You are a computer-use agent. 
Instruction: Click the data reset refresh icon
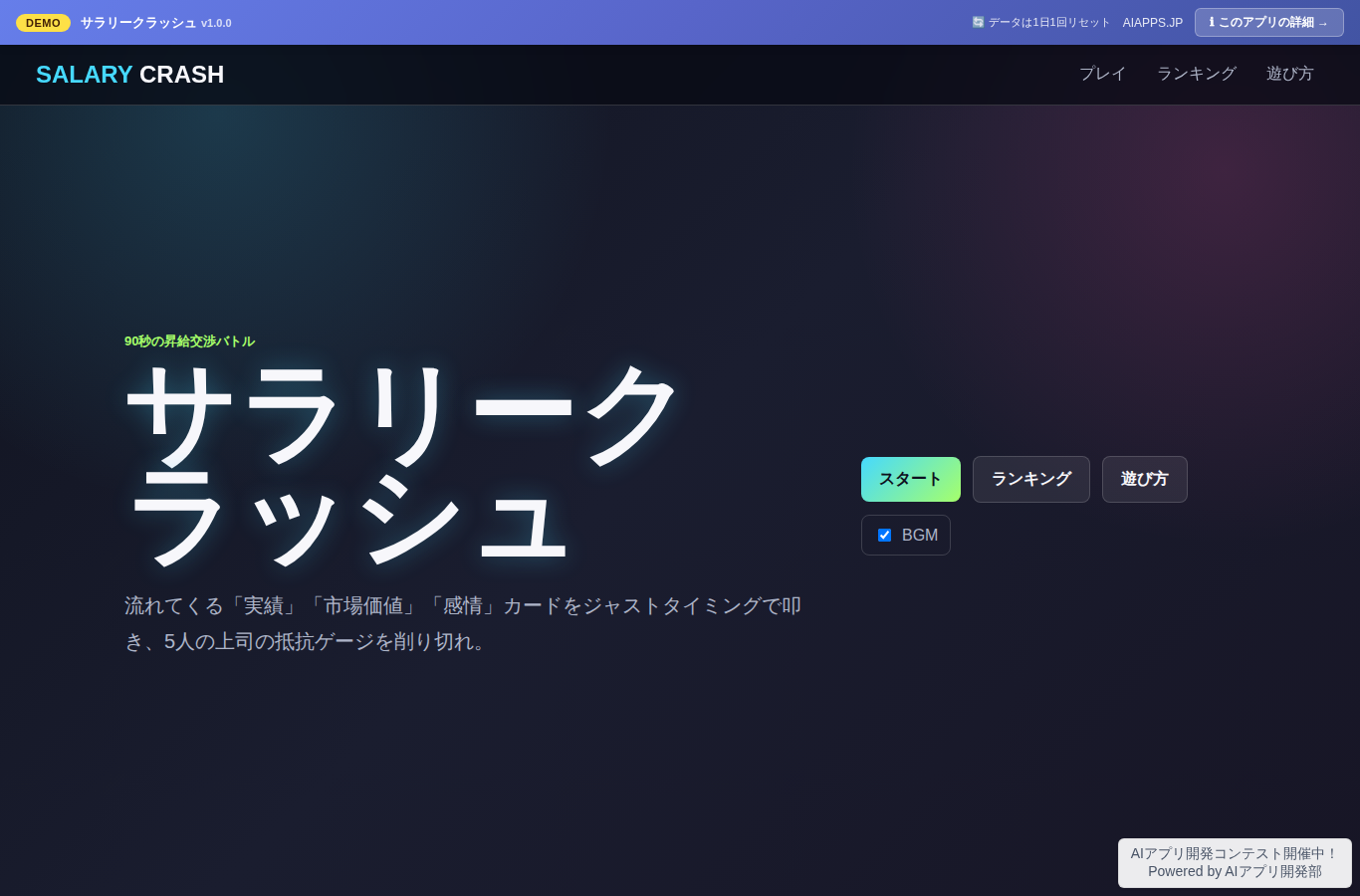(x=978, y=22)
